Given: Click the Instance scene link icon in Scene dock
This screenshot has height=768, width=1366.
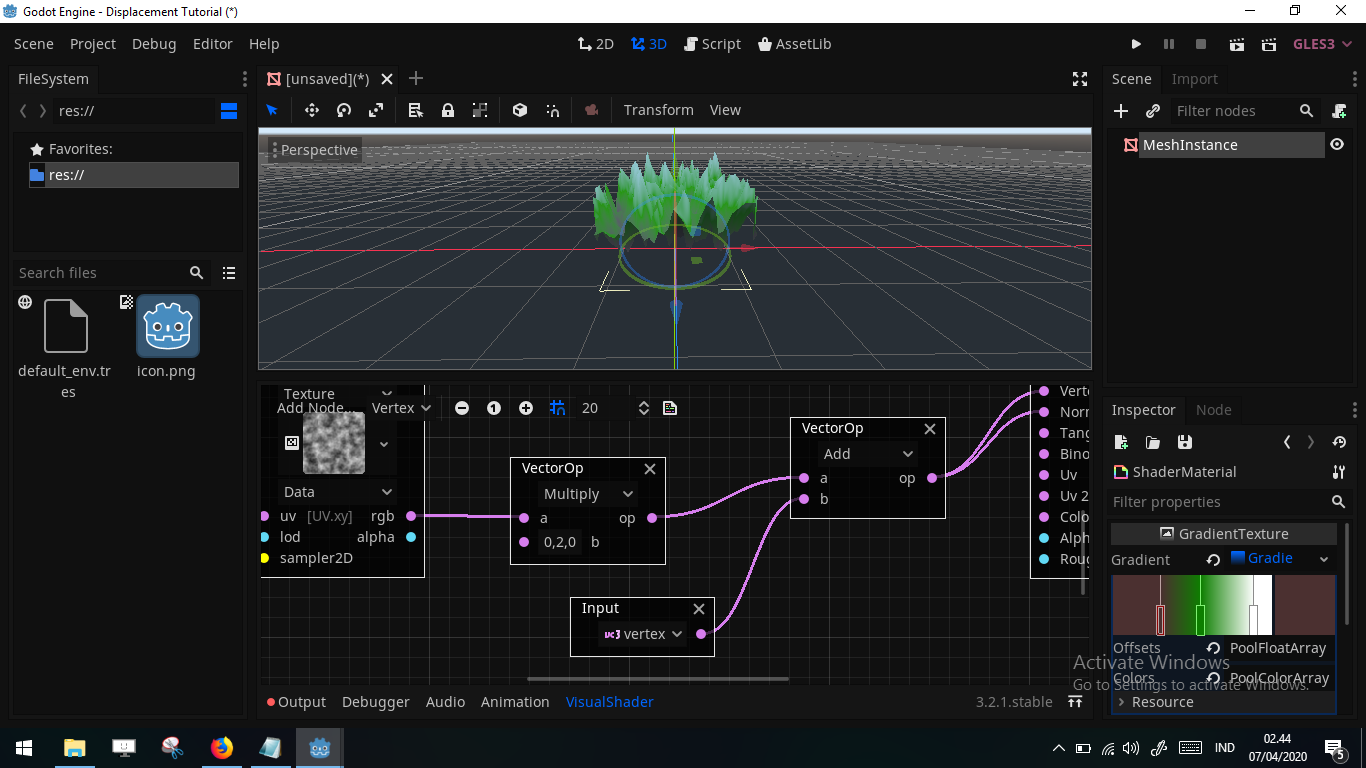Looking at the screenshot, I should (1152, 111).
